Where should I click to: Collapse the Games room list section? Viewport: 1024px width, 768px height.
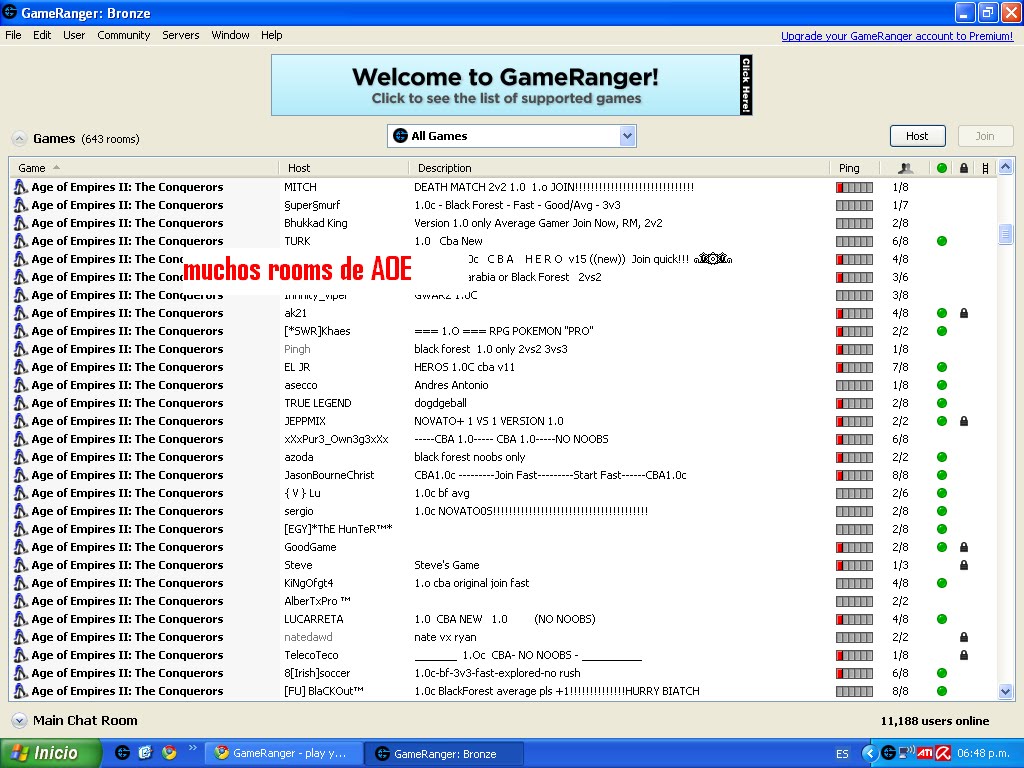pos(20,138)
